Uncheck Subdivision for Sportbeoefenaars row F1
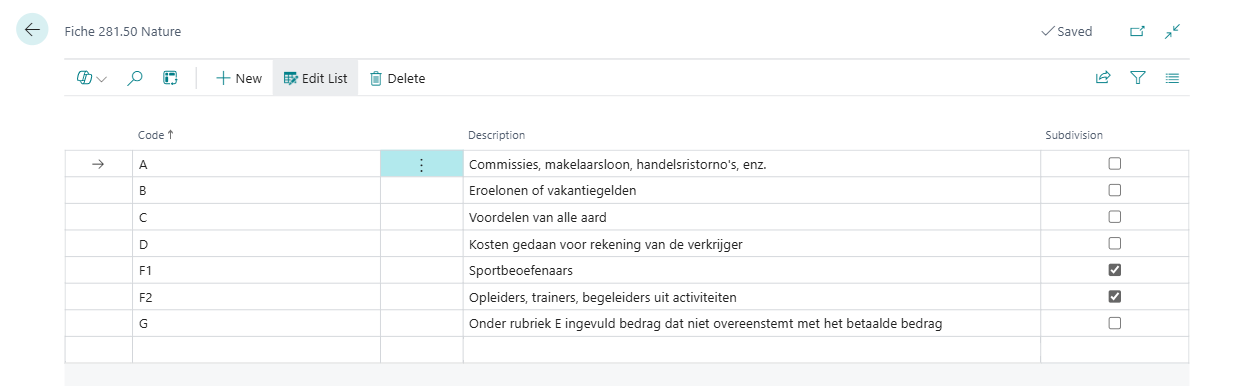1252x386 pixels. 1115,270
